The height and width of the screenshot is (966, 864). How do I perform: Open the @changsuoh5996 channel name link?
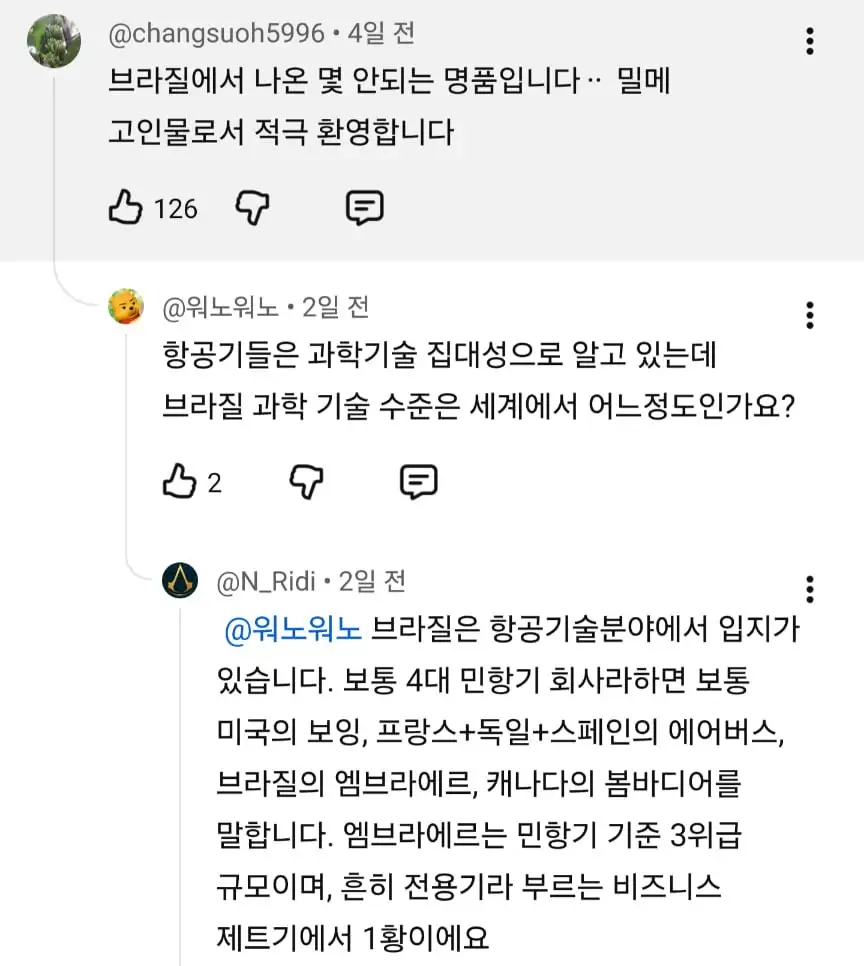(x=216, y=33)
